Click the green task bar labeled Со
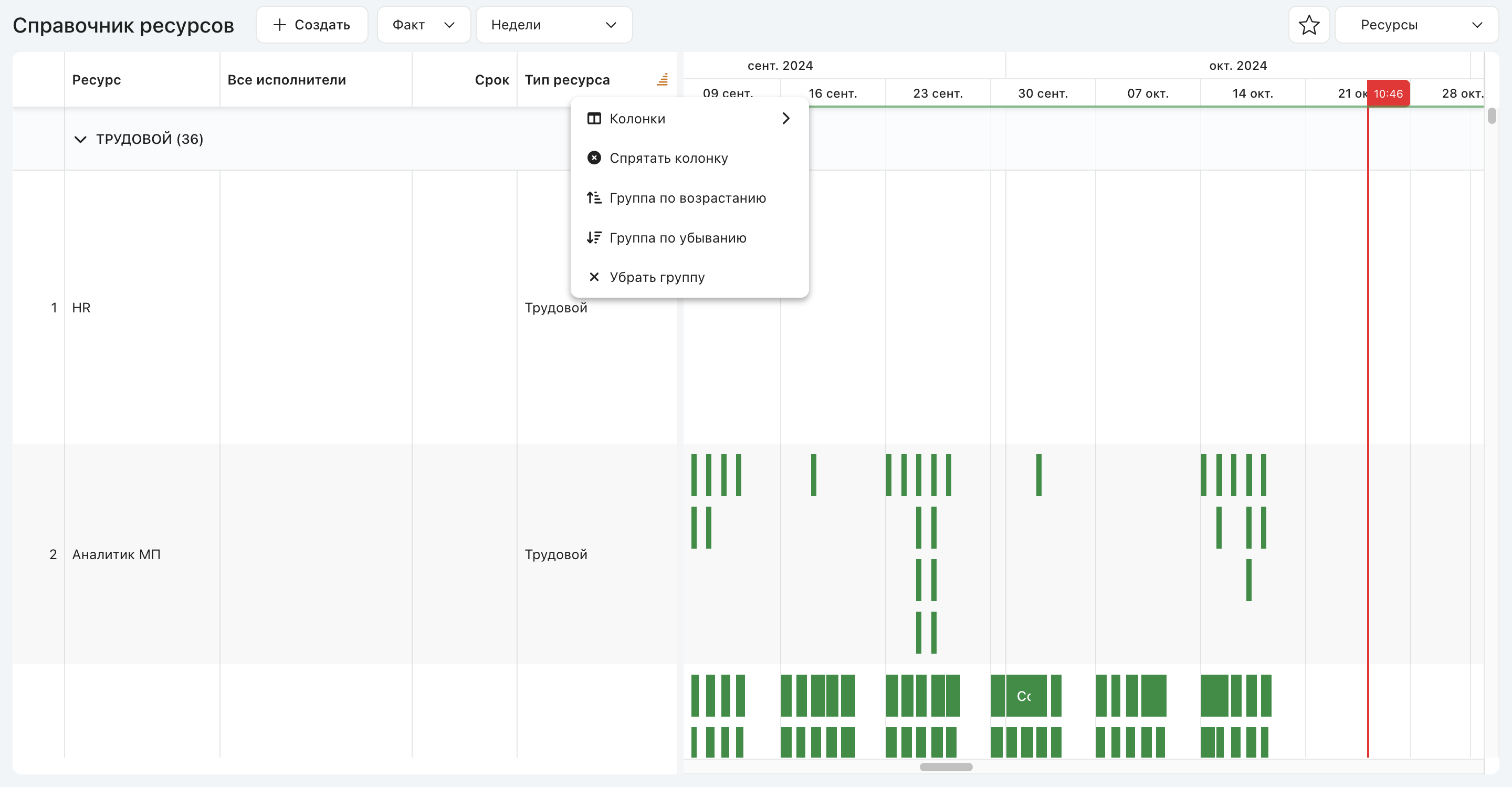Screen dimensions: 1512x787 1025,696
